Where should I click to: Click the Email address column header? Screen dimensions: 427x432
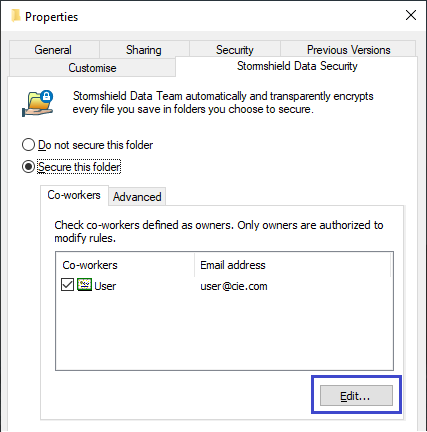292,265
